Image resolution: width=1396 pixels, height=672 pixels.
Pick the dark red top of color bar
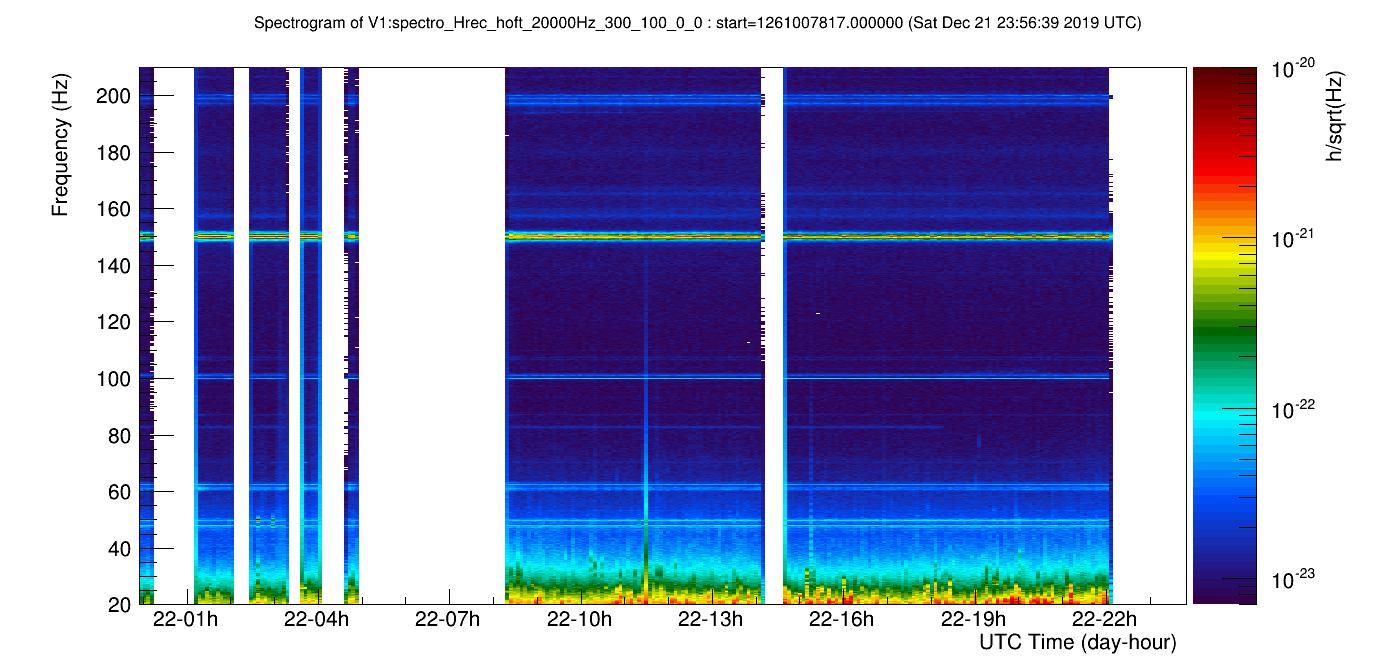[x=1224, y=75]
